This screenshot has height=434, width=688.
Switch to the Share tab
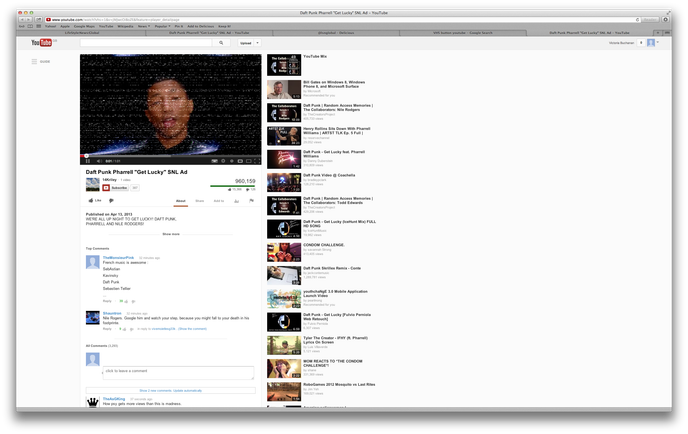tap(199, 201)
